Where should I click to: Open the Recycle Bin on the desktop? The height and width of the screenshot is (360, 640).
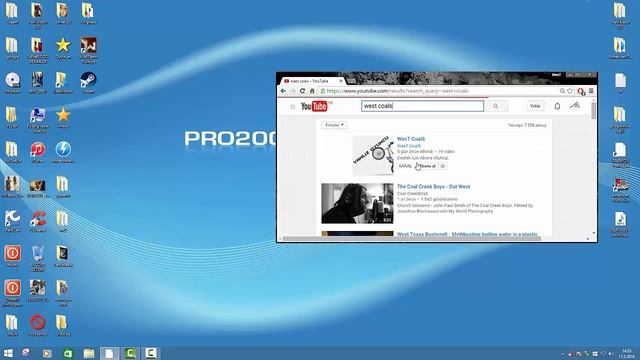[38, 258]
